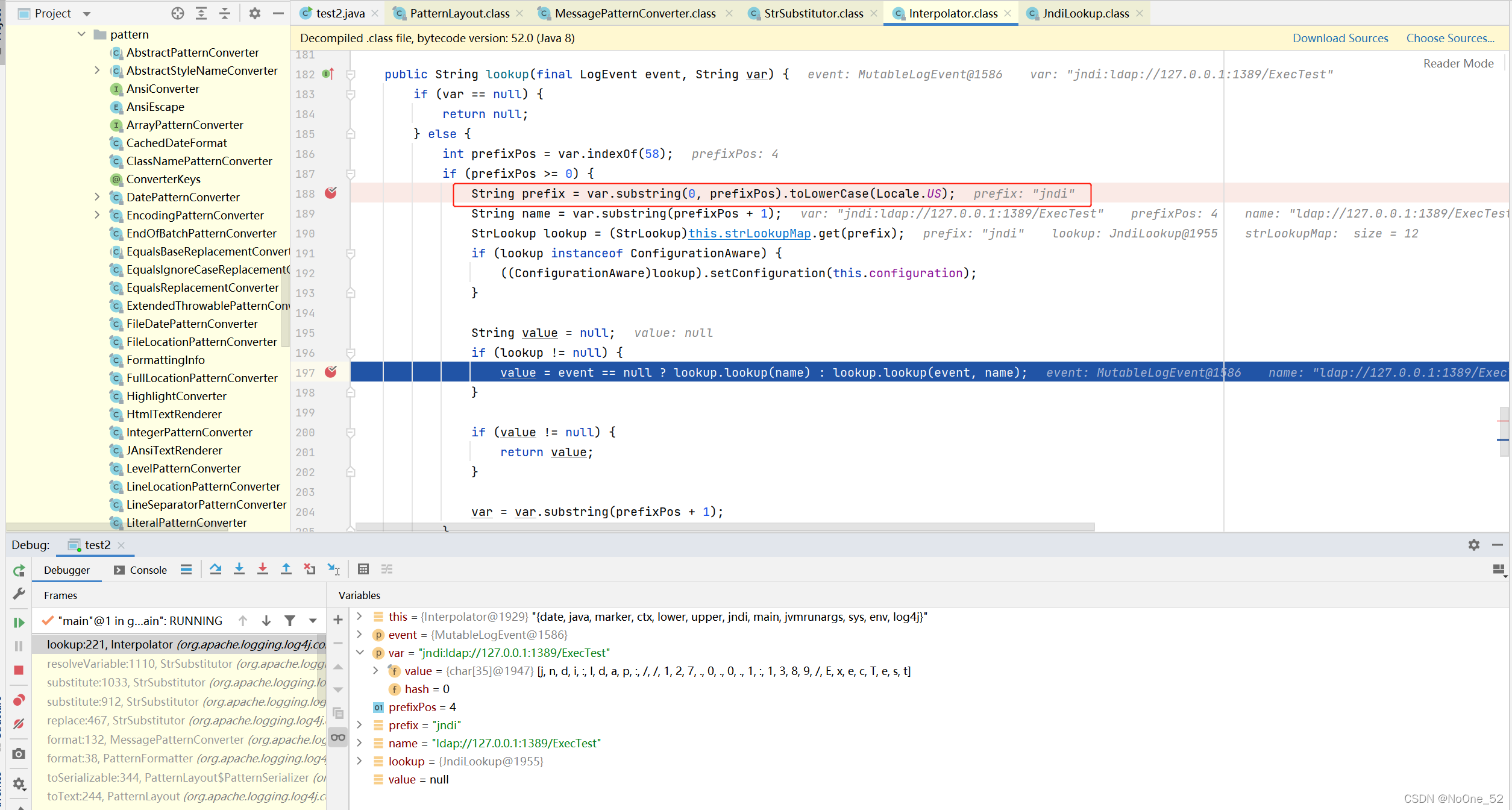The image size is (1512, 810).
Task: Toggle the breakpoint on line 197
Action: 331,372
